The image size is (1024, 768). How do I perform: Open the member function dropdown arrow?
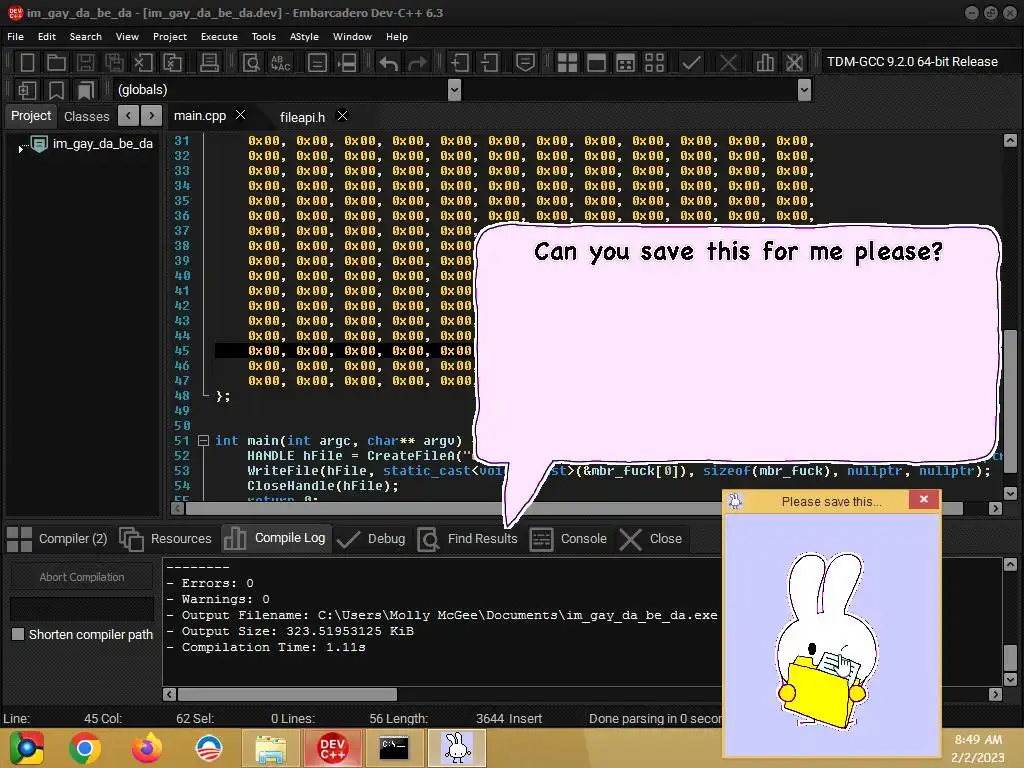tap(805, 89)
